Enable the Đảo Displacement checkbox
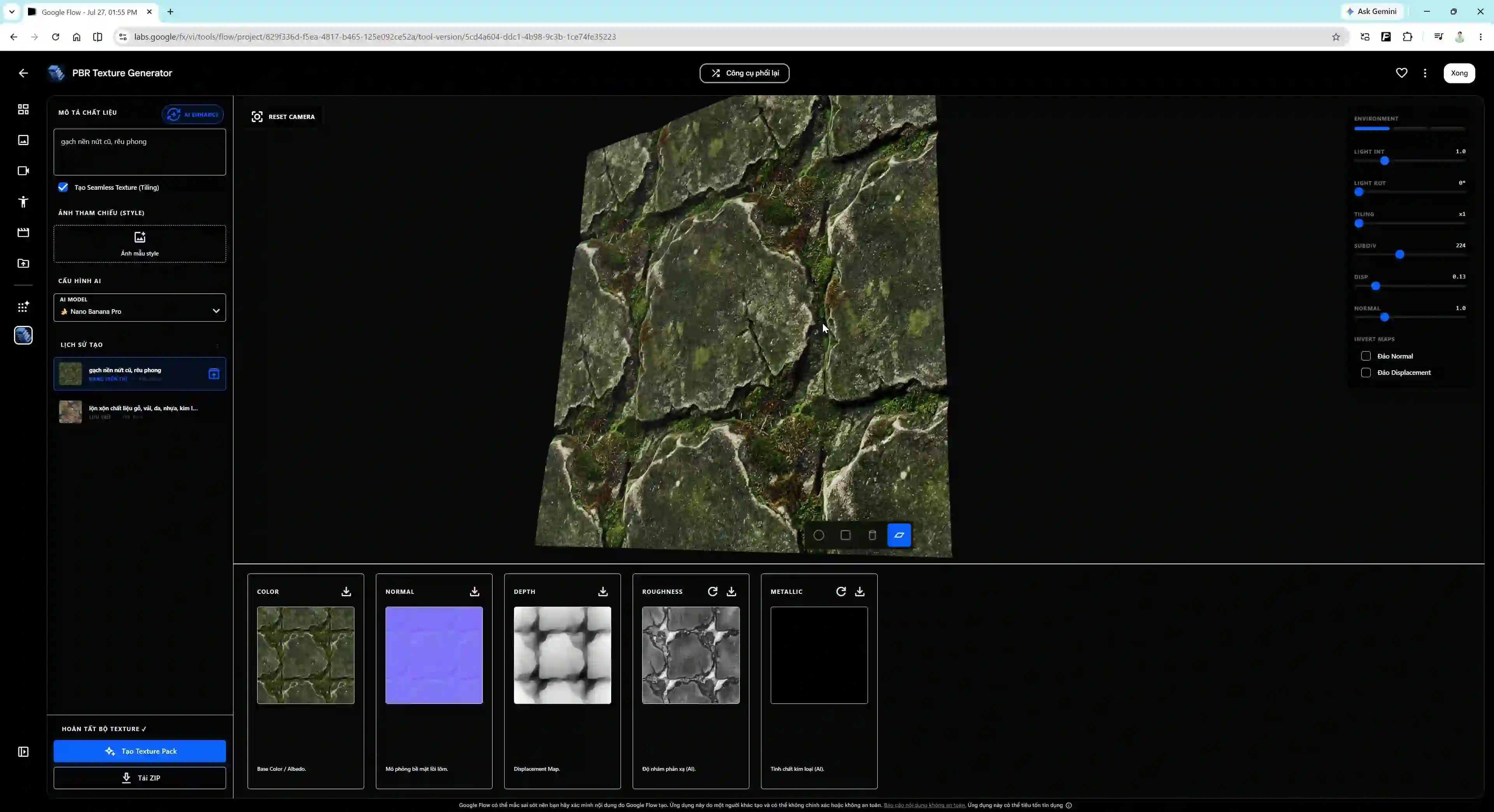Screen dimensions: 1494x812 1366,373
